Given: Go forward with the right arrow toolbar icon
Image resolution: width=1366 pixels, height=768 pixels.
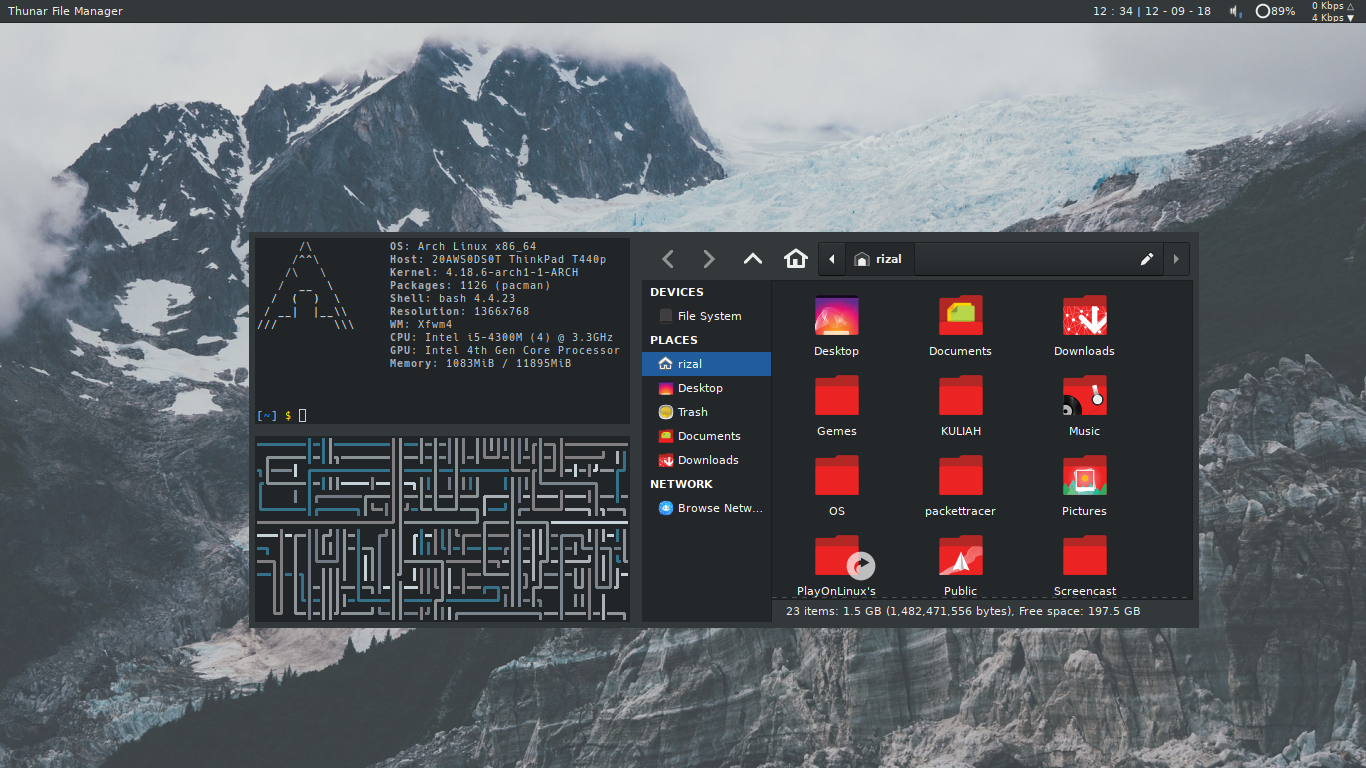Looking at the screenshot, I should tap(709, 259).
